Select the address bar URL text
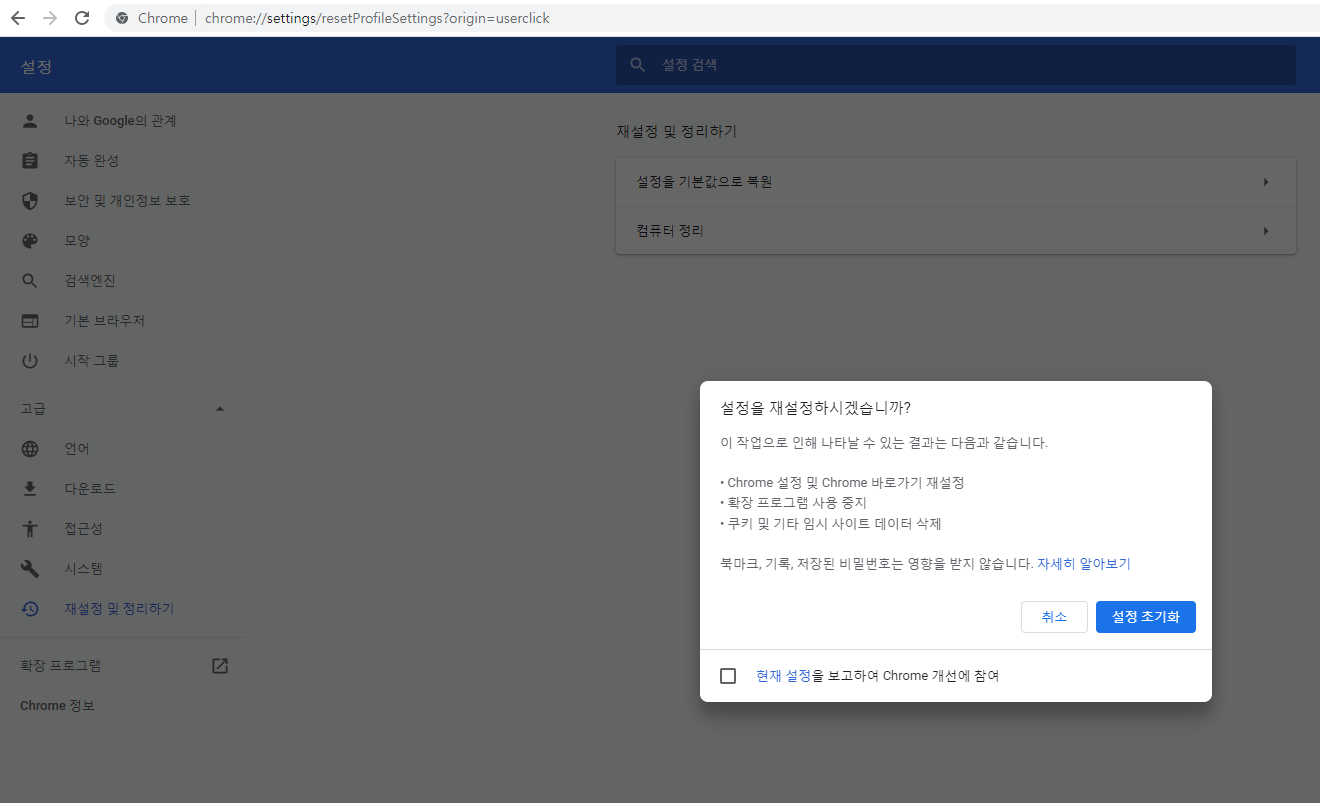The height and width of the screenshot is (803, 1320). (x=377, y=18)
